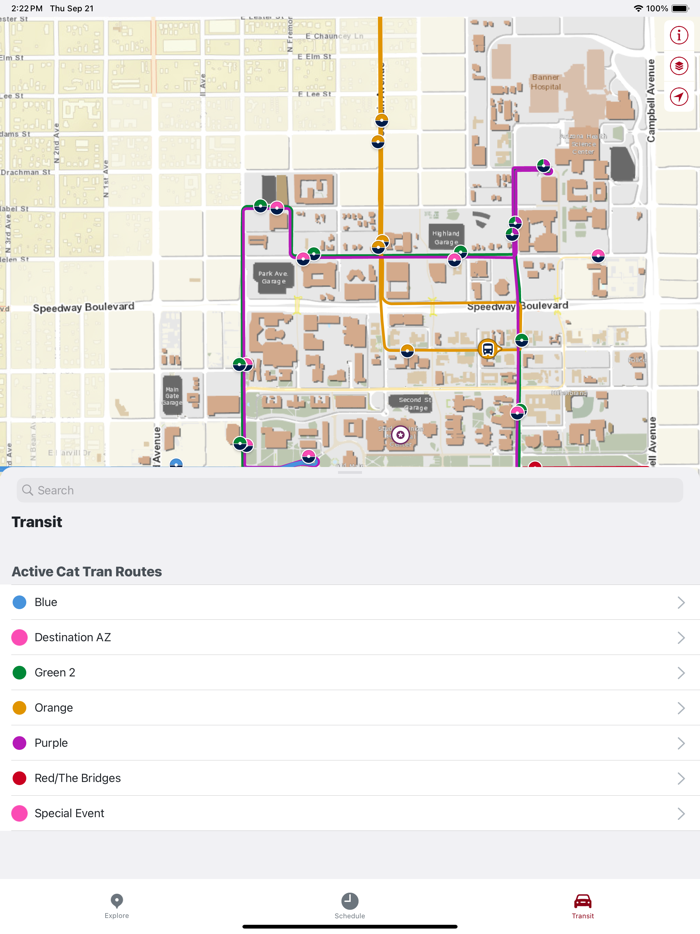The width and height of the screenshot is (700, 934).
Task: Tap the Banner Hospital label on the map
Action: 546,82
